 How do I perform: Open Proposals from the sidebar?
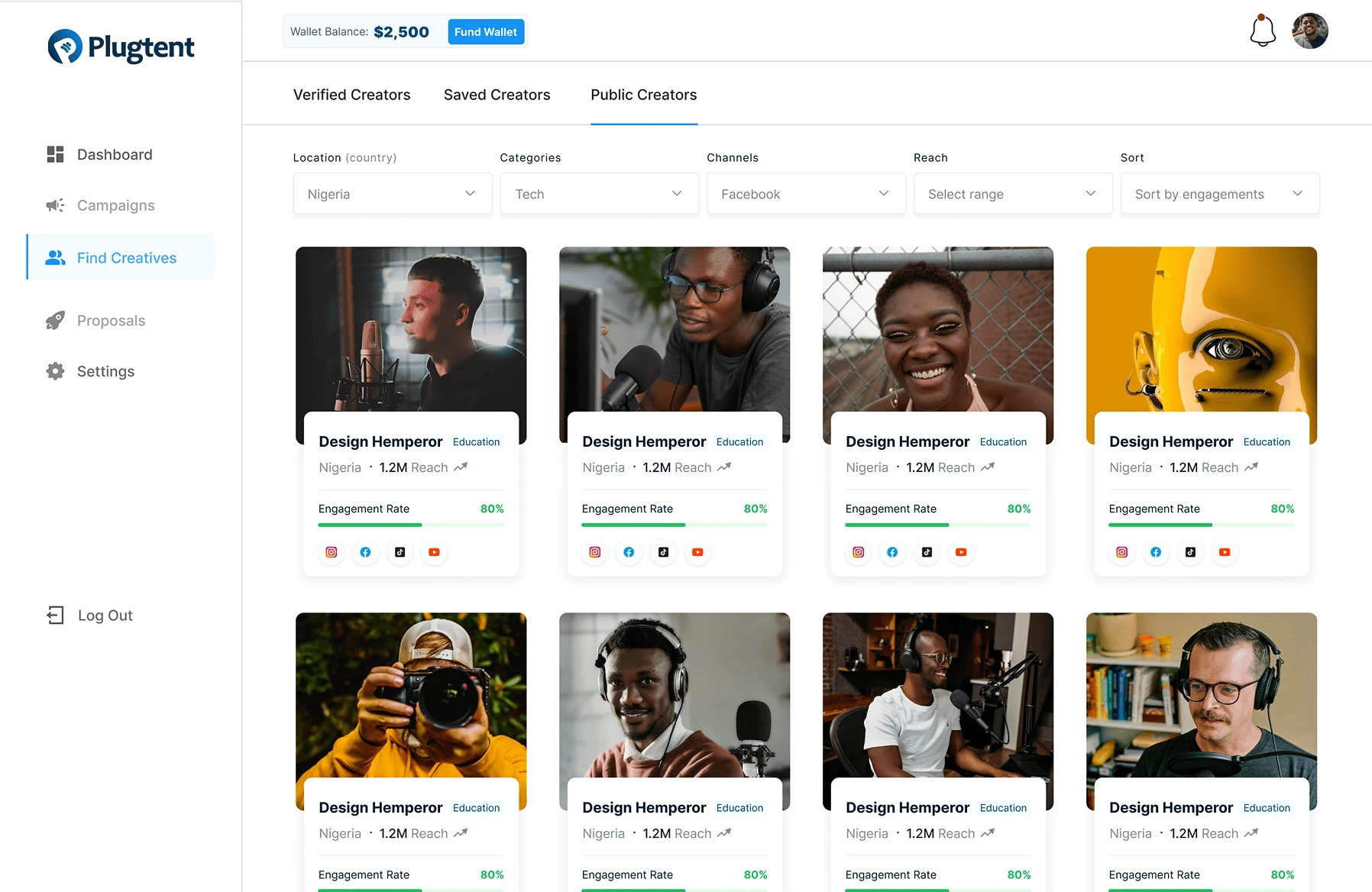[x=112, y=321]
